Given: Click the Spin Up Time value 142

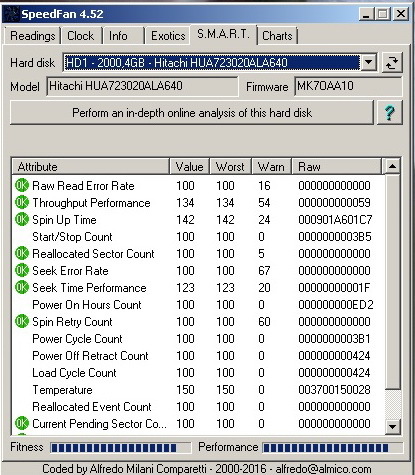Looking at the screenshot, I should click(x=185, y=220).
